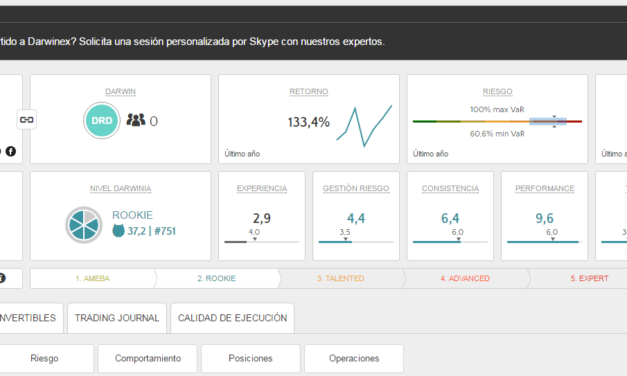The width and height of the screenshot is (627, 376).
Task: Select the 4. ADVANCED level step
Action: click(465, 278)
